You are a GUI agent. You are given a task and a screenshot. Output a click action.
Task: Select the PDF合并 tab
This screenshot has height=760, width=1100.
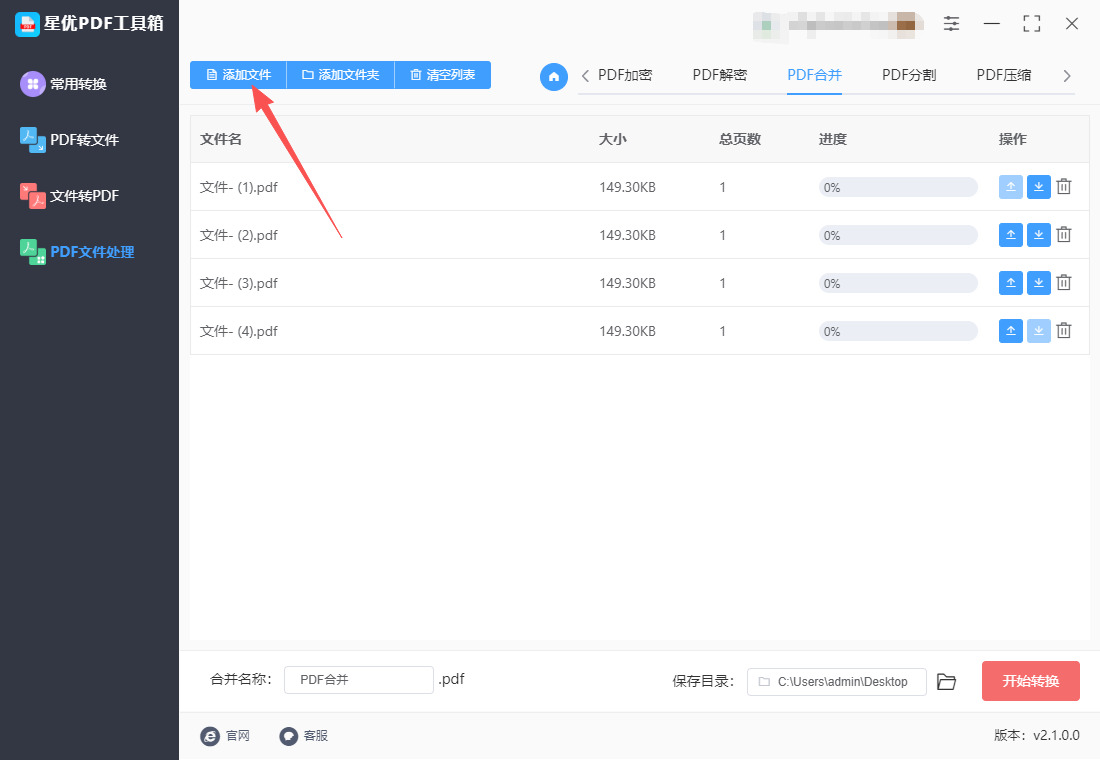pos(814,75)
